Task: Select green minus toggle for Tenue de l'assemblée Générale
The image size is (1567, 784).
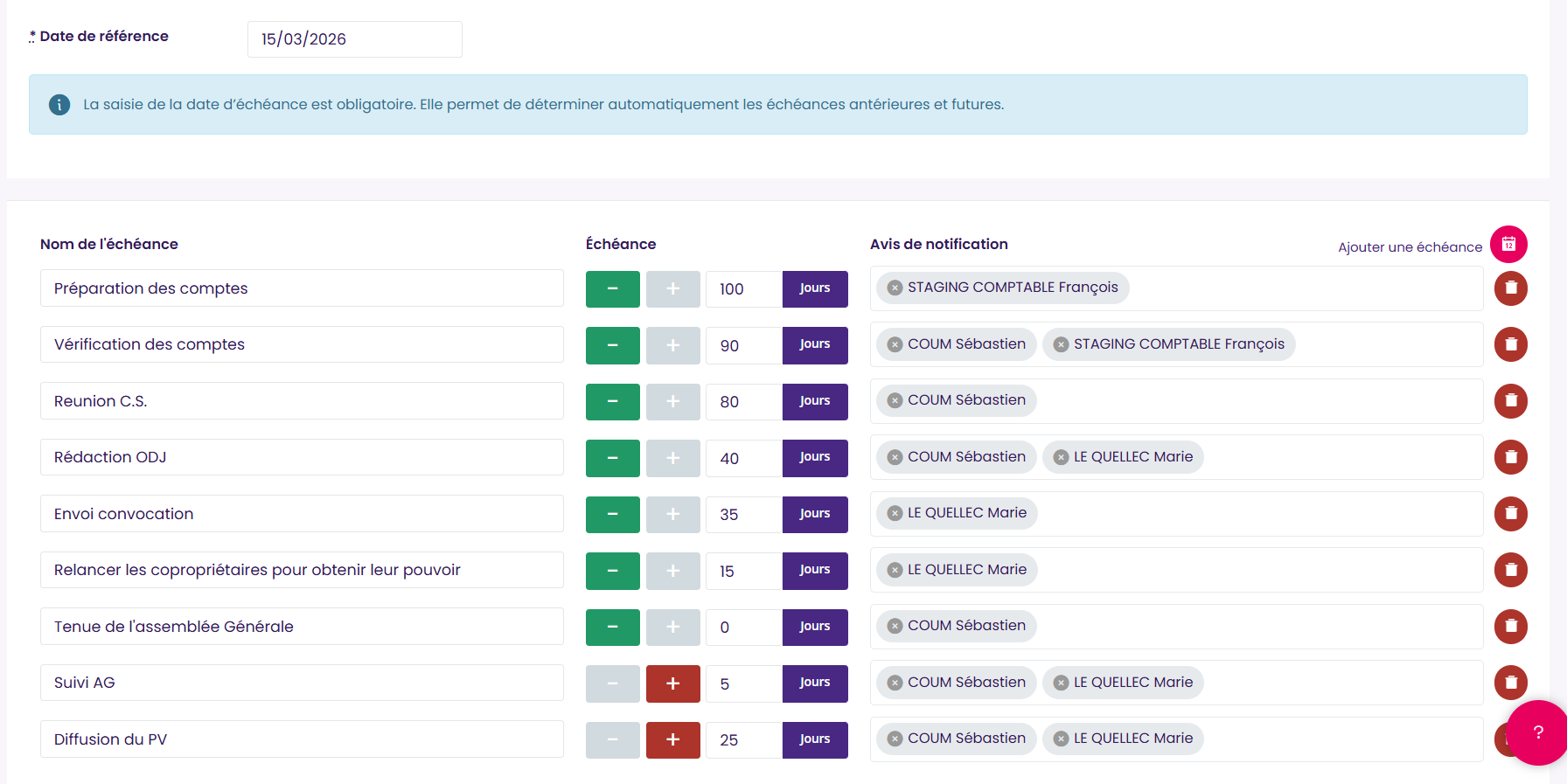Action: [613, 628]
